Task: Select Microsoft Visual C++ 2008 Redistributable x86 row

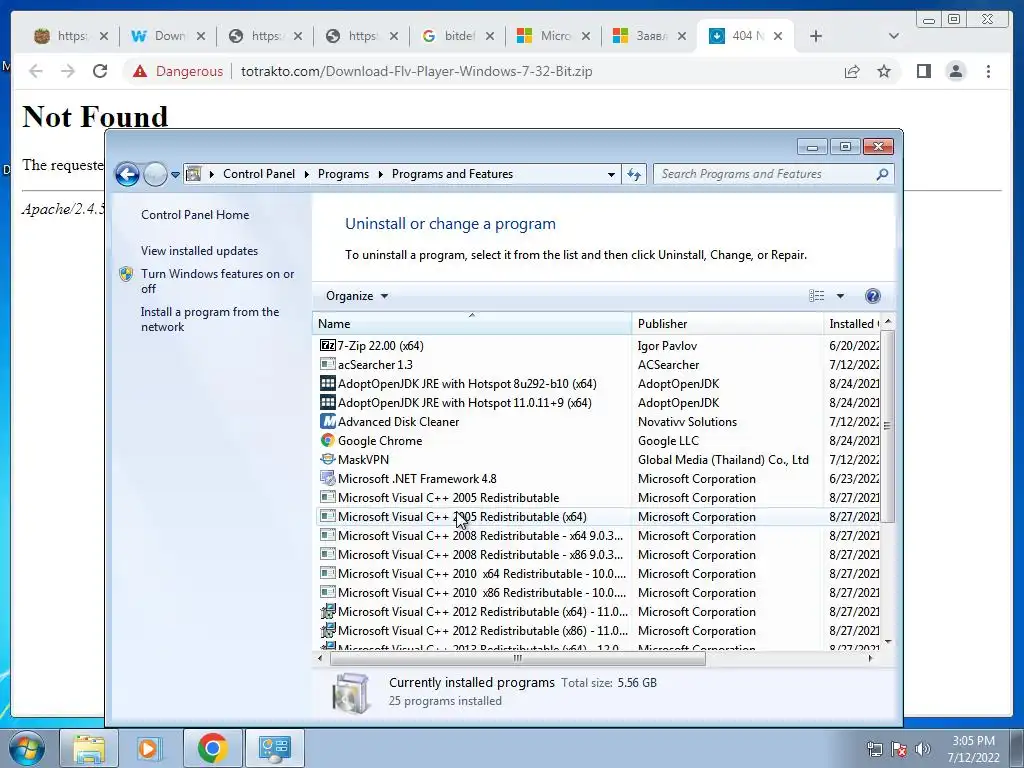Action: tap(598, 554)
